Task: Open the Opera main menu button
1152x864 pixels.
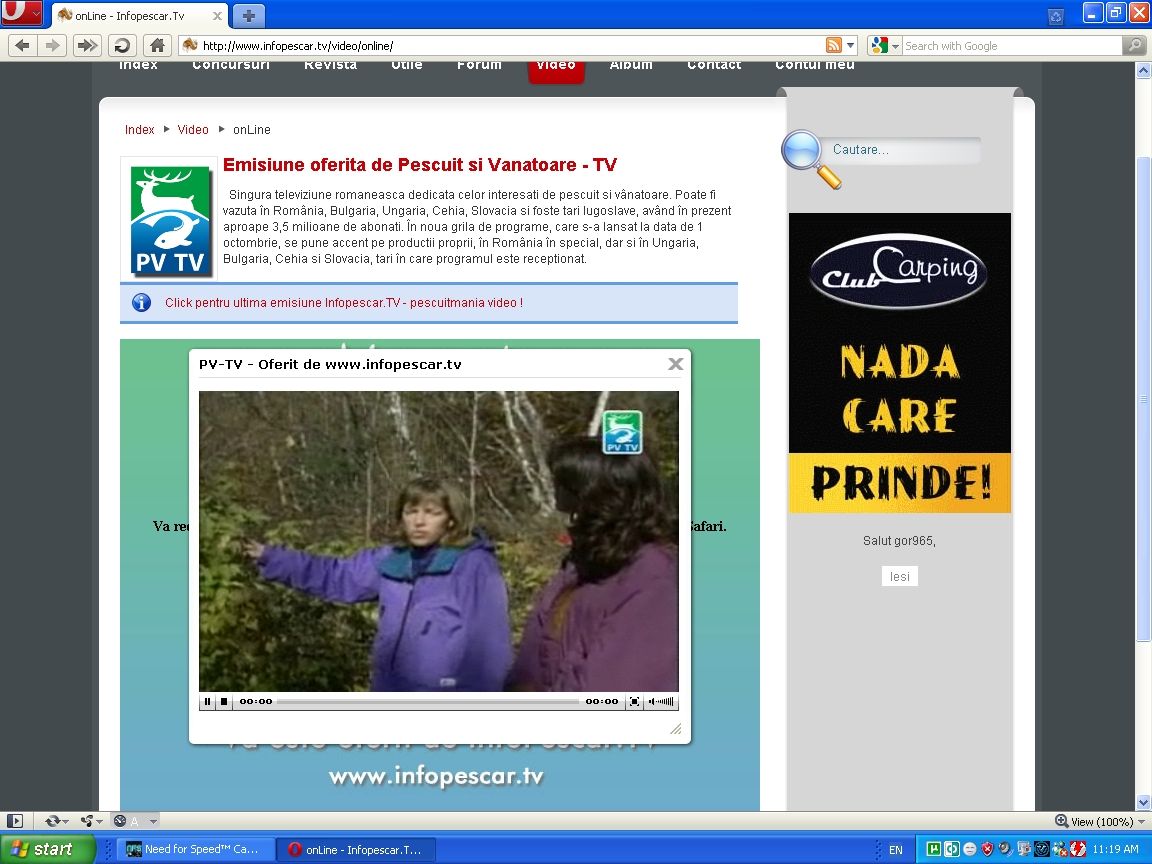Action: tap(21, 14)
